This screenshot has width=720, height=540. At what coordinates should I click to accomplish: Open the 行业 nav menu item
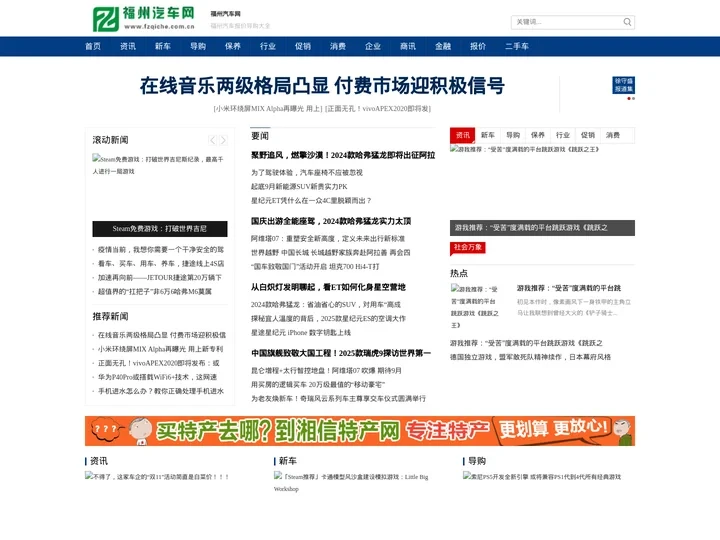click(268, 46)
